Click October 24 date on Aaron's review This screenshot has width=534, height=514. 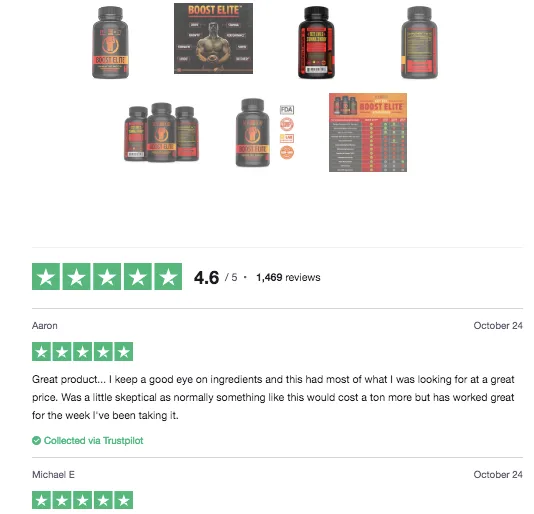click(x=498, y=326)
